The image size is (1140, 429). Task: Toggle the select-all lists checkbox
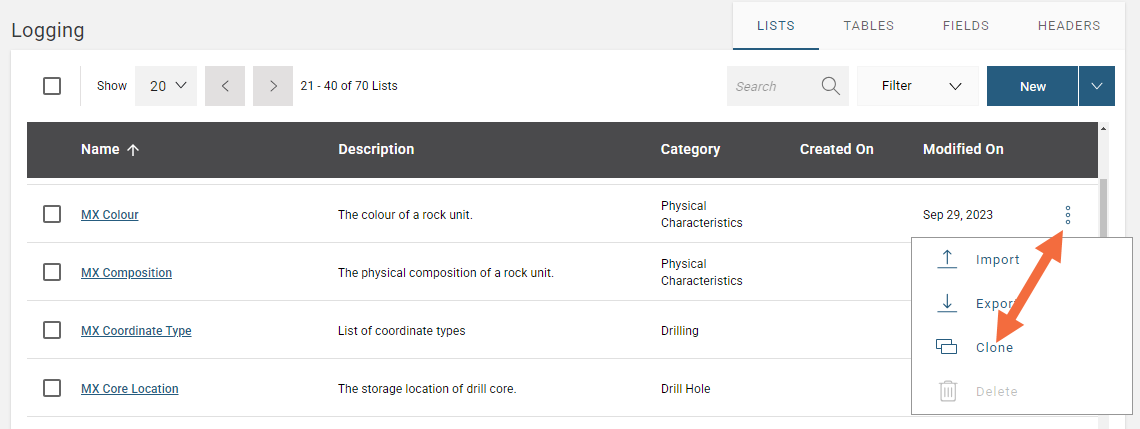pyautogui.click(x=52, y=86)
